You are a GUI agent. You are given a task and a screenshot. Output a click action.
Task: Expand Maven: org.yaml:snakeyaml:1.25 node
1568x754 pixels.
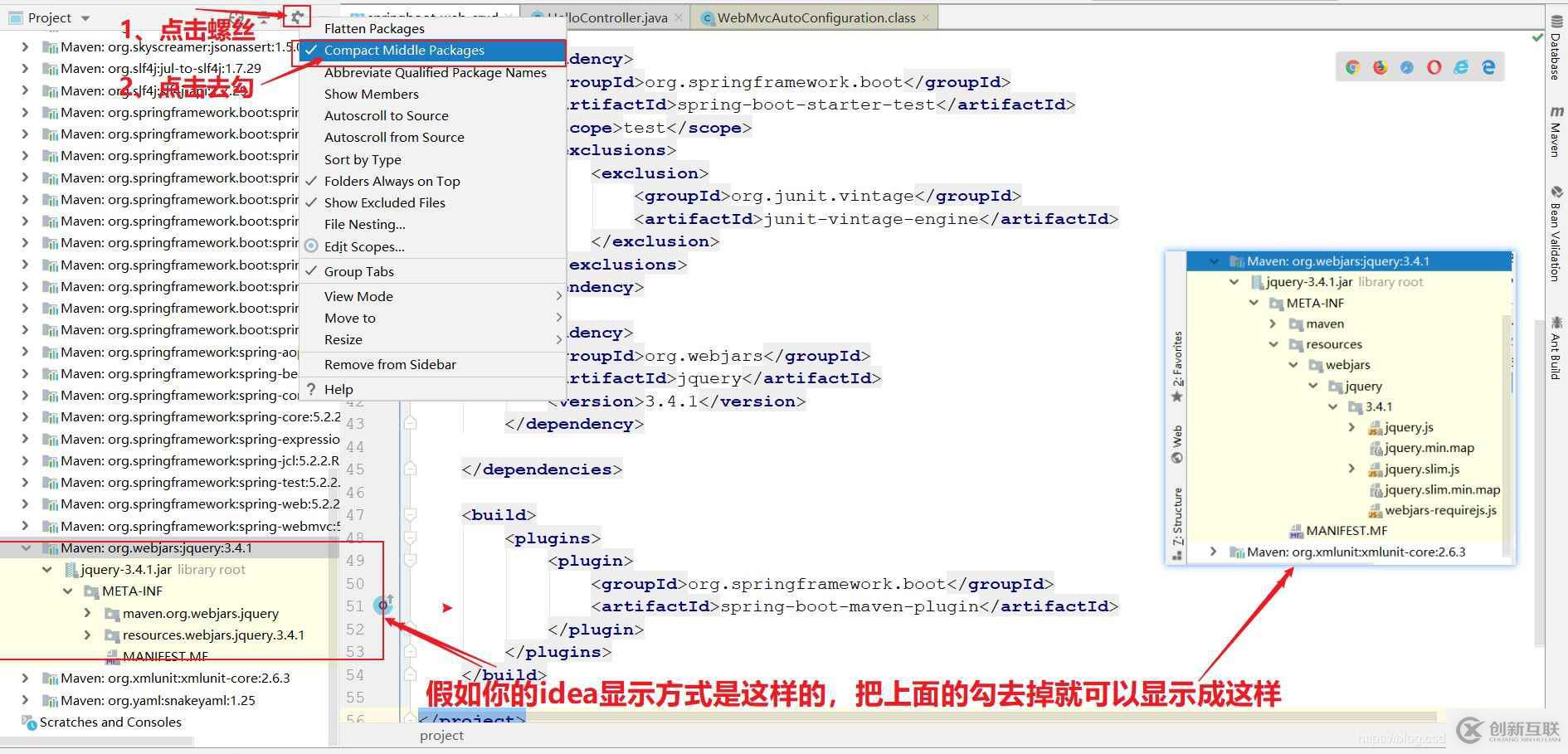[x=26, y=700]
